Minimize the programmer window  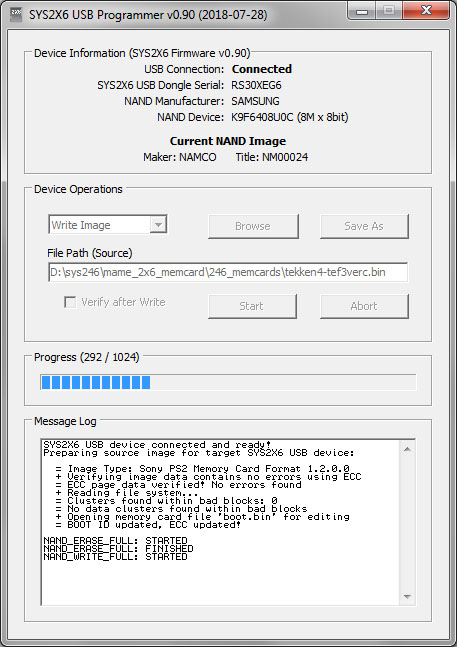point(362,11)
